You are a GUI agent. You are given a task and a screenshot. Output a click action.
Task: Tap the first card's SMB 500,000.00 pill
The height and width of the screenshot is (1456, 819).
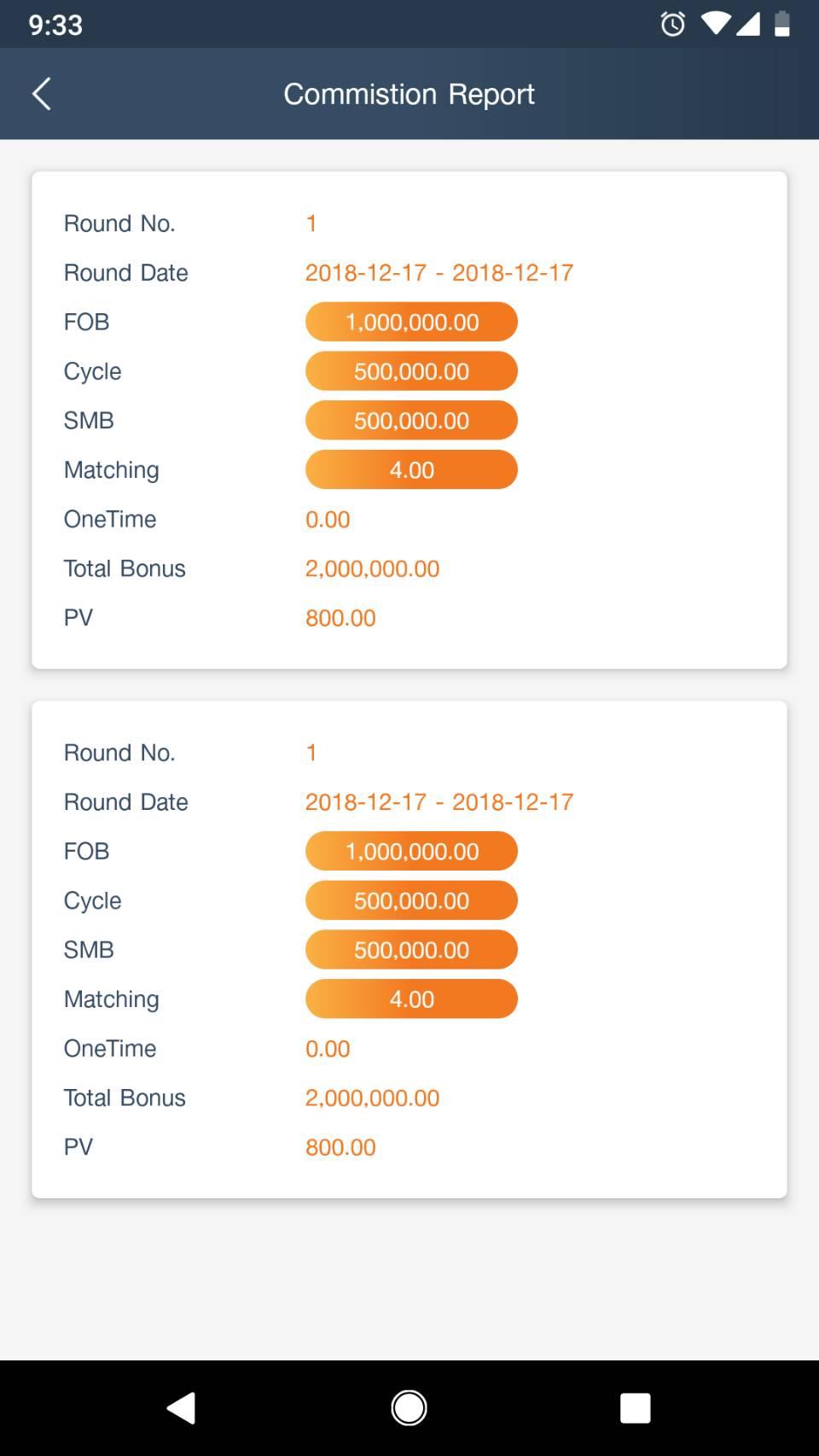coord(411,421)
